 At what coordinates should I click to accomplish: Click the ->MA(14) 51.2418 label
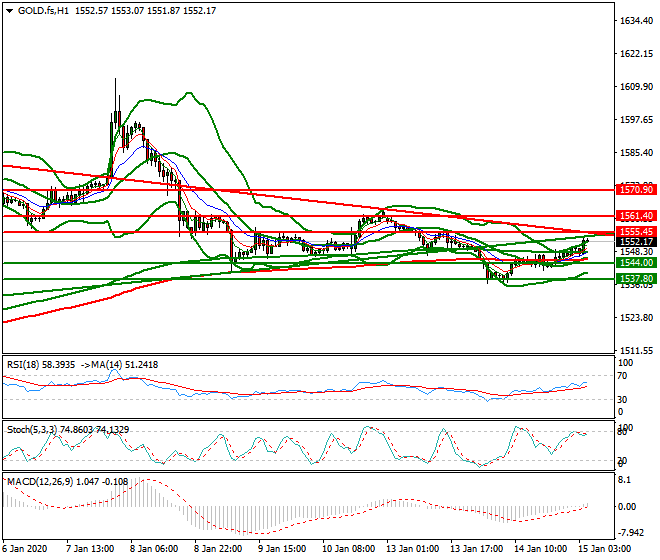point(120,365)
